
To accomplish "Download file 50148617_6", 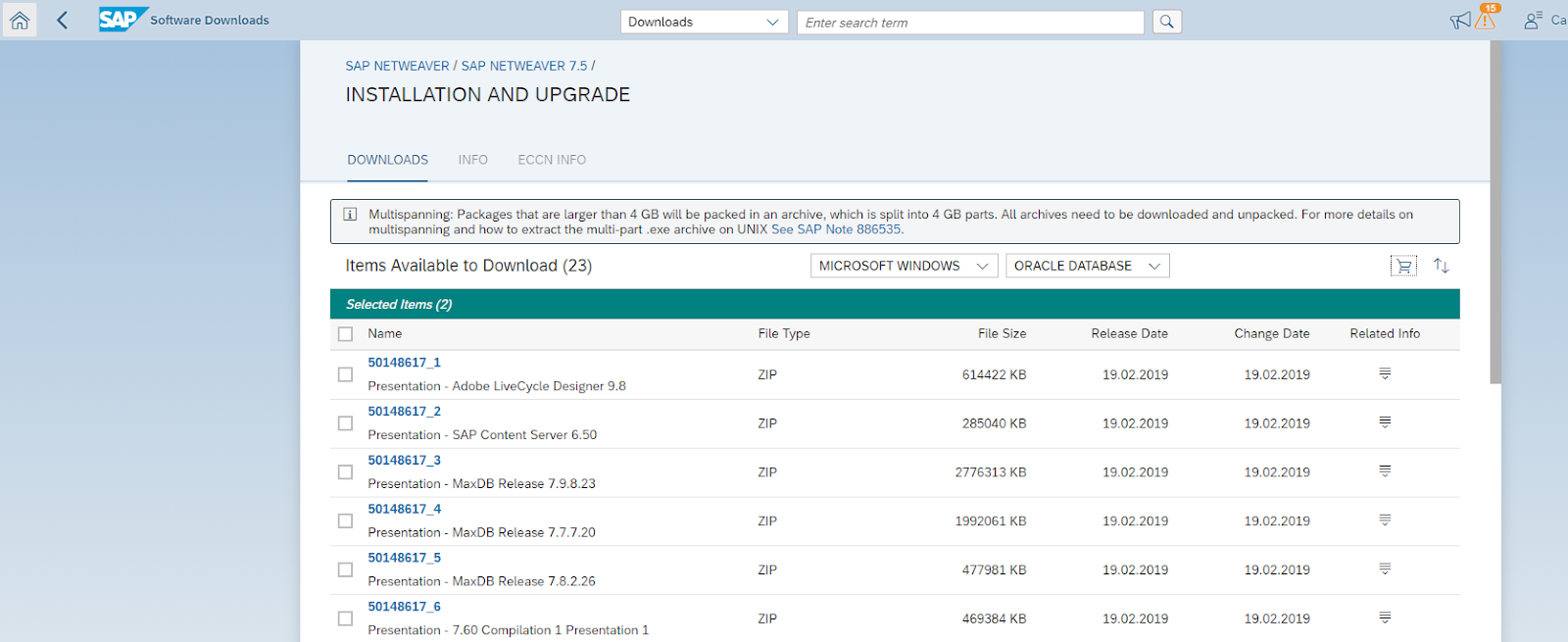I will [404, 607].
